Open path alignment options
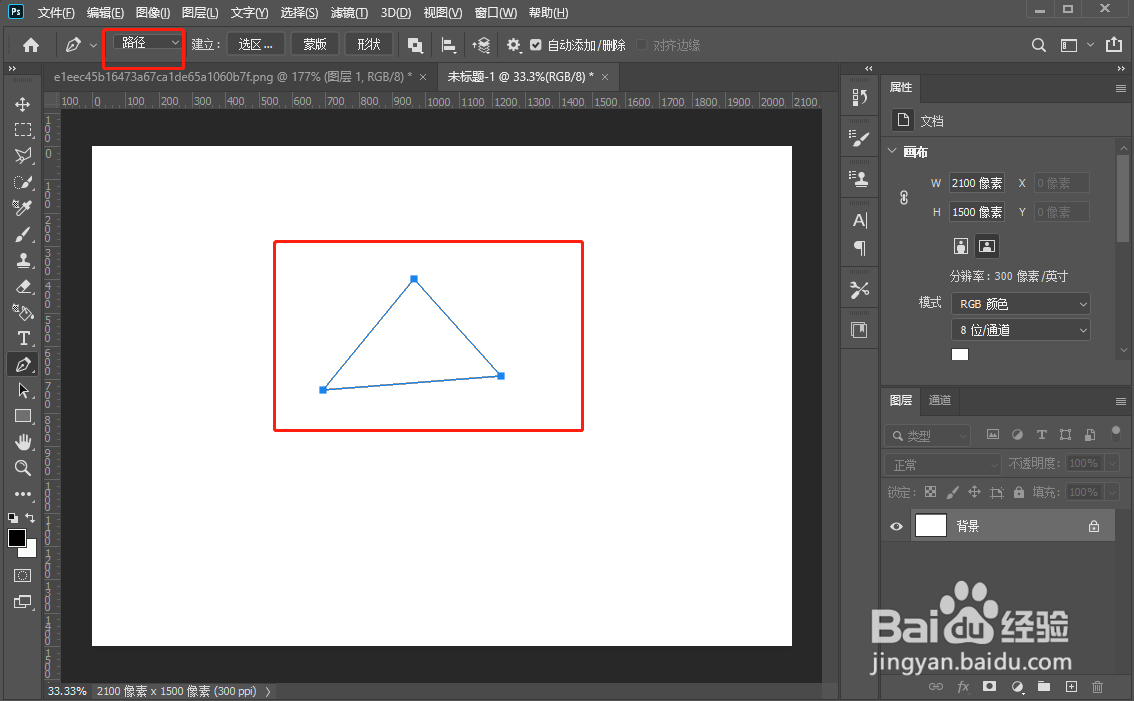This screenshot has width=1134, height=701. [448, 46]
